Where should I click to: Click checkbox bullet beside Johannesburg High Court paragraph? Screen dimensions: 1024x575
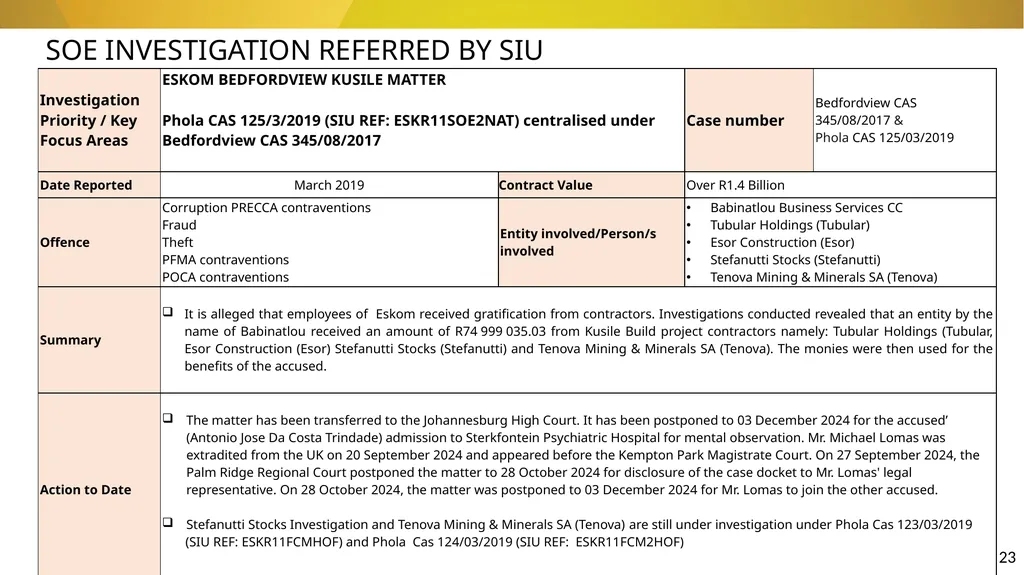pyautogui.click(x=168, y=418)
